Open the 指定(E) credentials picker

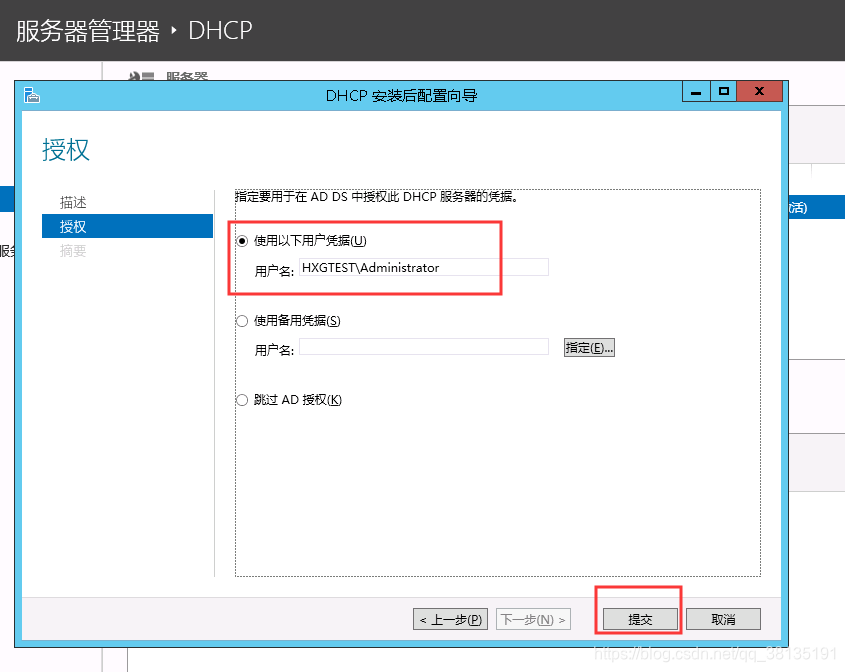tap(589, 347)
